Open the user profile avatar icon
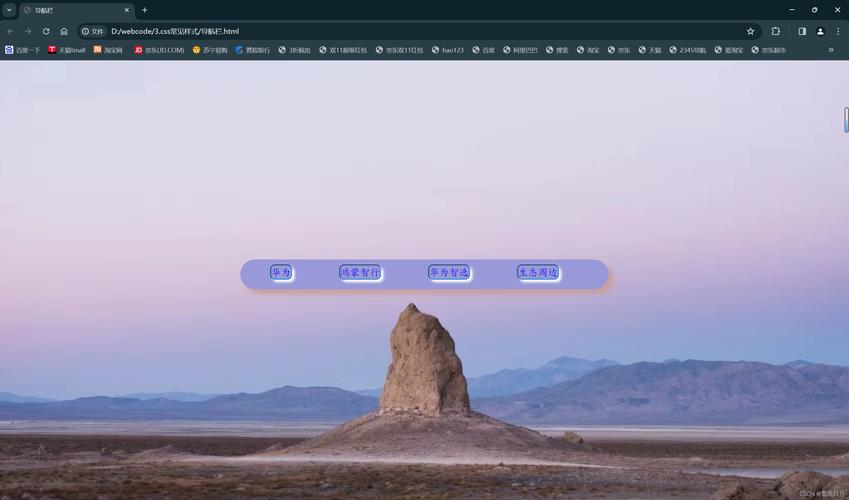Viewport: 849px width, 500px height. pyautogui.click(x=820, y=31)
